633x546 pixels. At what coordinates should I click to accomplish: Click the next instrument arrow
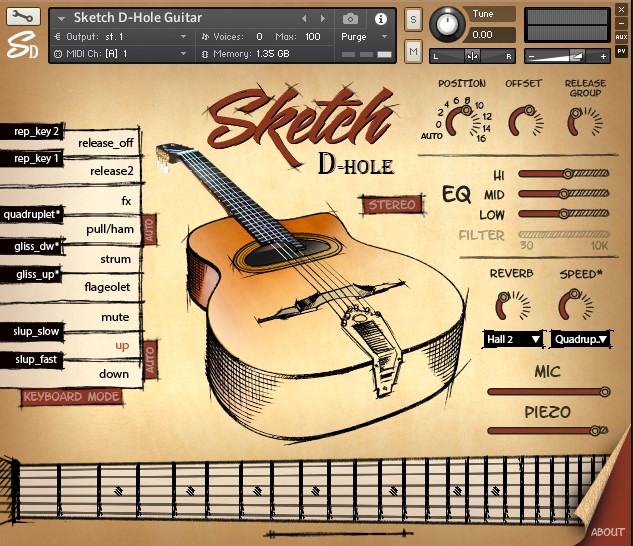point(322,19)
